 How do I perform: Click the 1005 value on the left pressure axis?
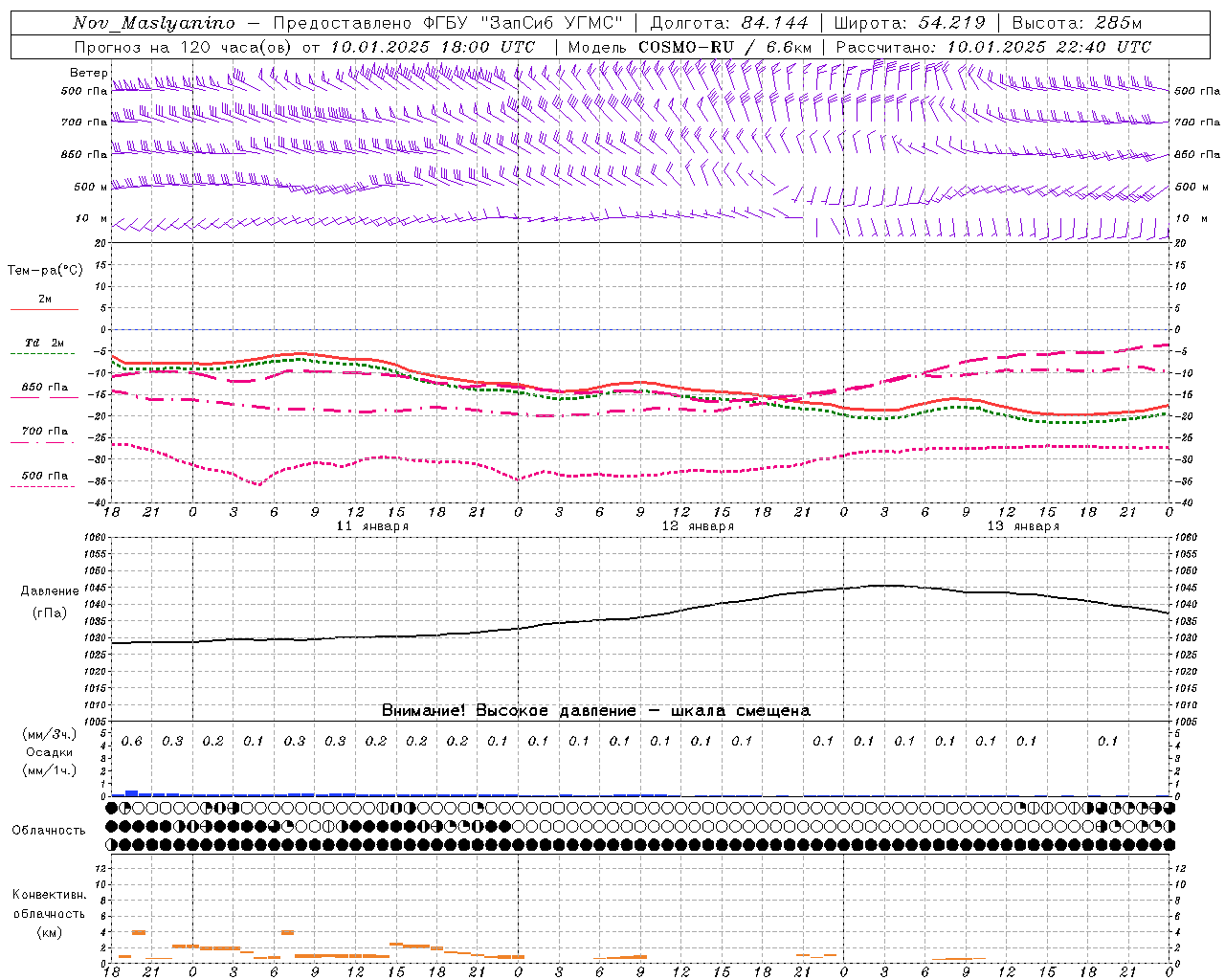95,721
